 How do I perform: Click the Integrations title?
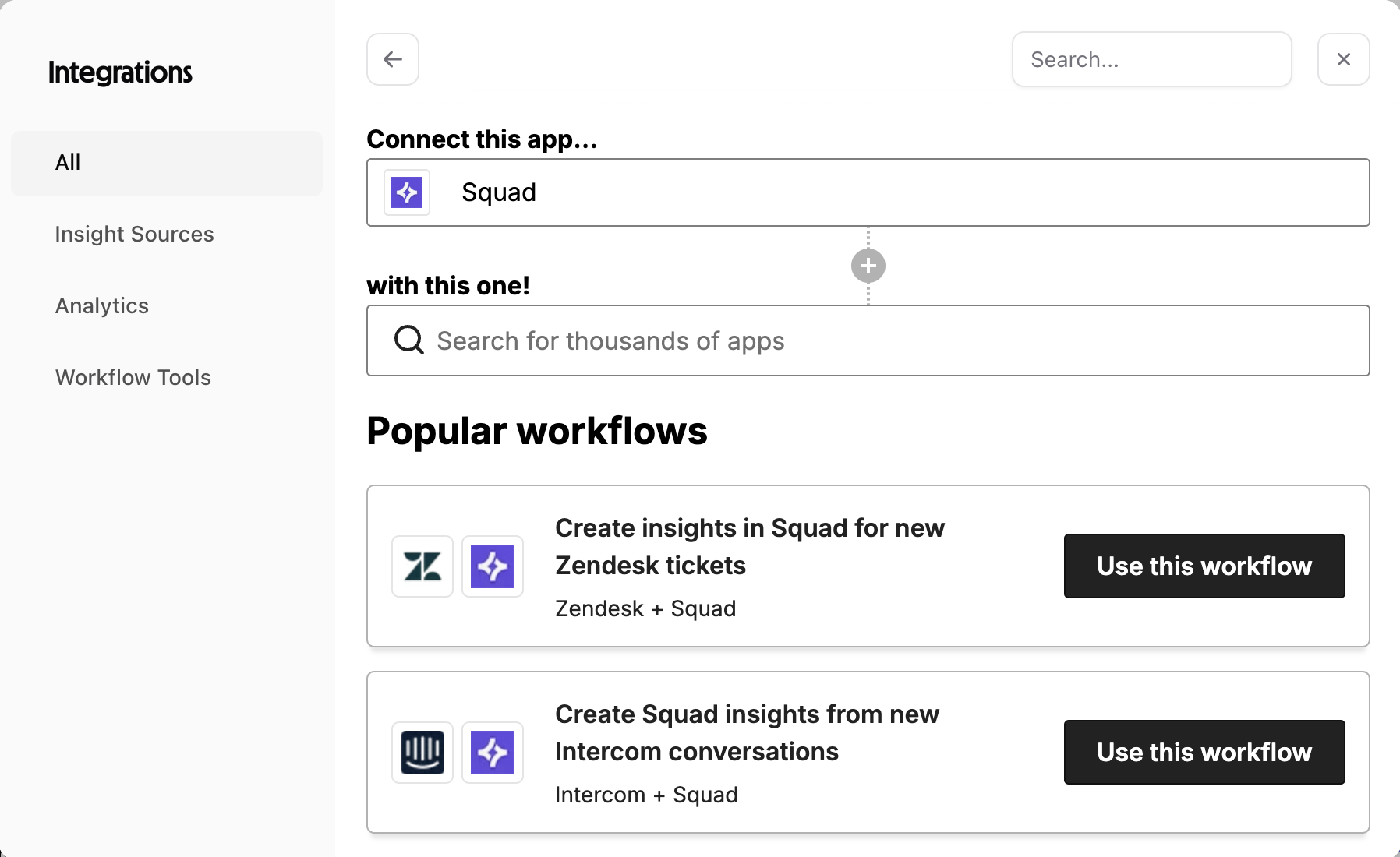coord(120,72)
